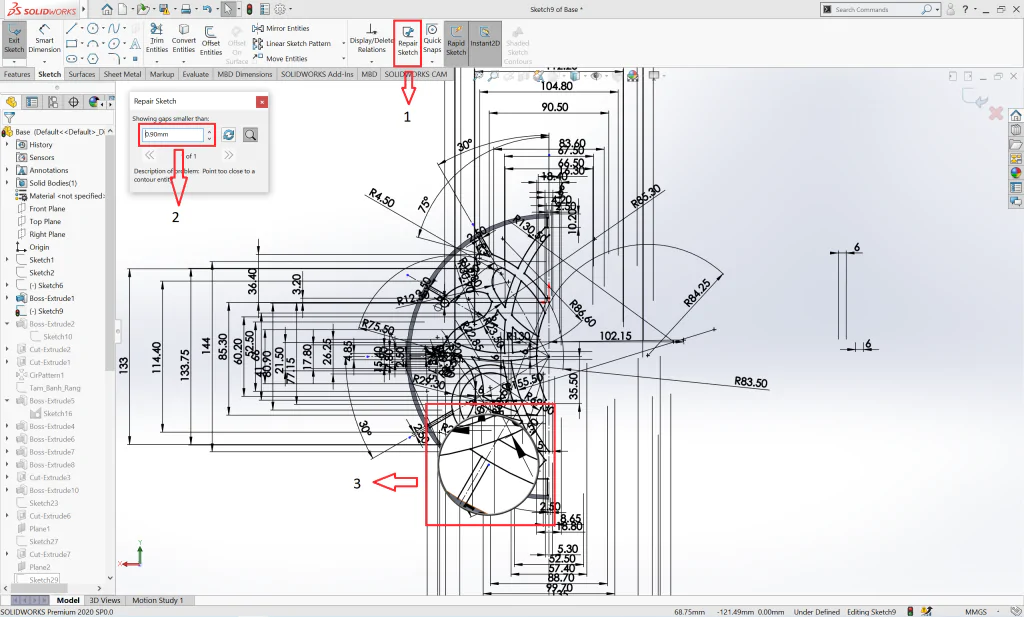Pick the Polygon tool
Viewport: 1024px width, 617px height.
click(93, 59)
